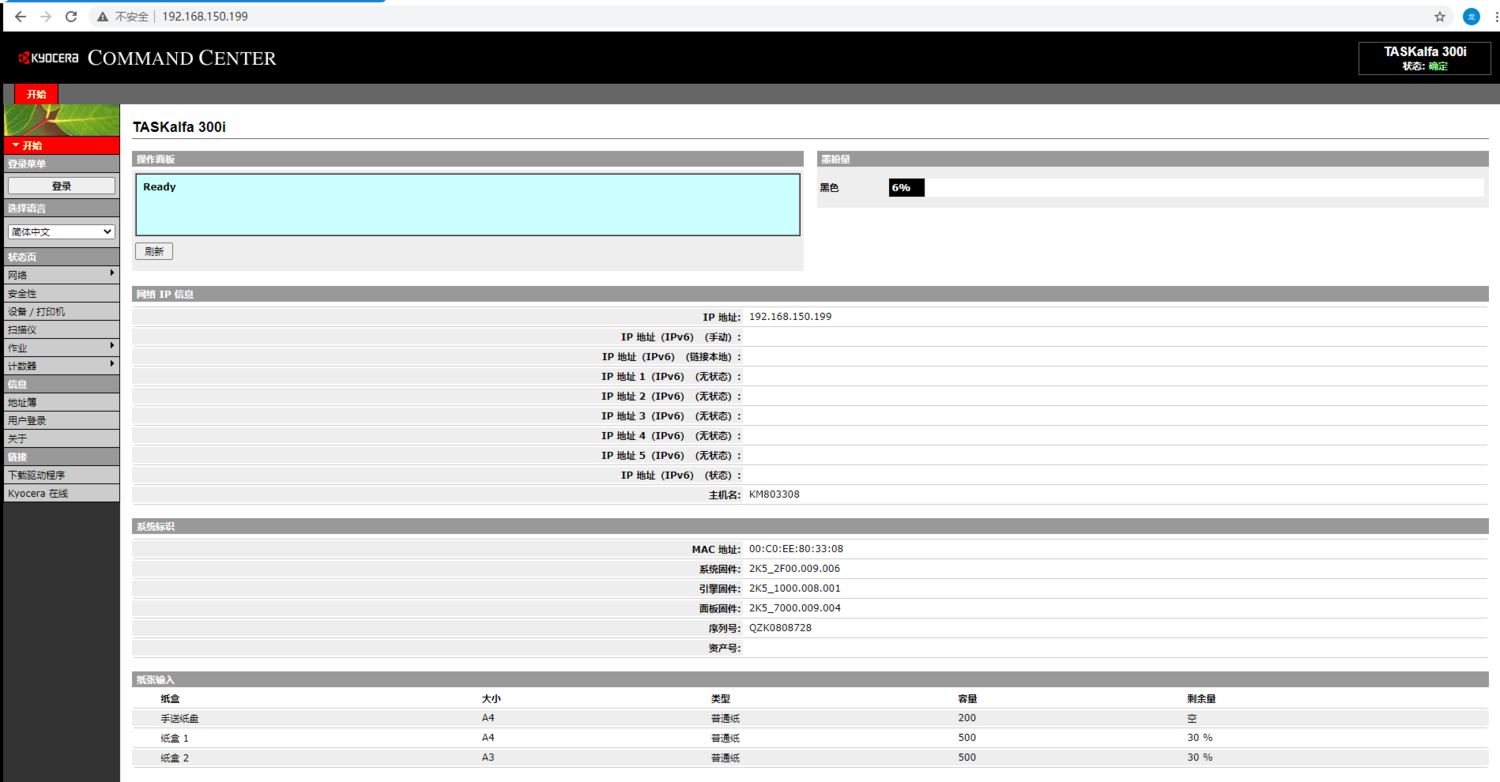
Task: Open 扫描仪 in the sidebar
Action: tap(61, 330)
